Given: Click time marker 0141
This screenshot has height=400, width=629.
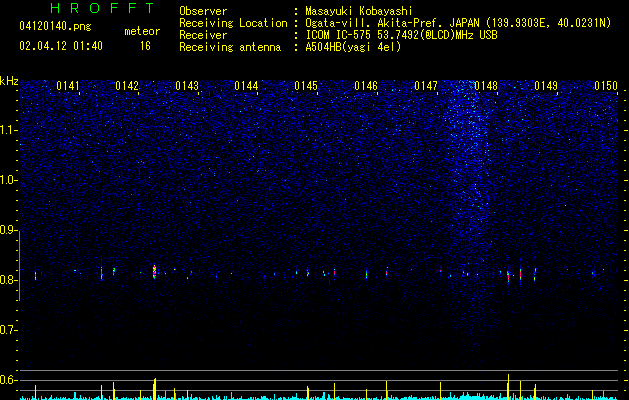Looking at the screenshot, I should 68,86.
